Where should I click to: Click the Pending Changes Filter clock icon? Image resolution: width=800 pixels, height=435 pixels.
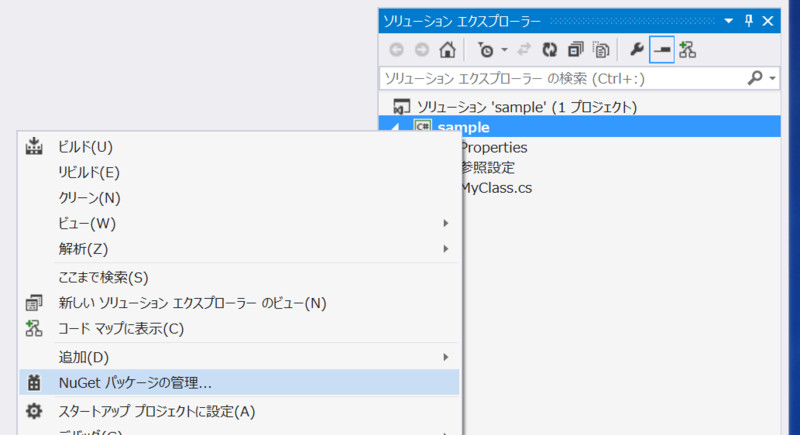click(x=485, y=50)
